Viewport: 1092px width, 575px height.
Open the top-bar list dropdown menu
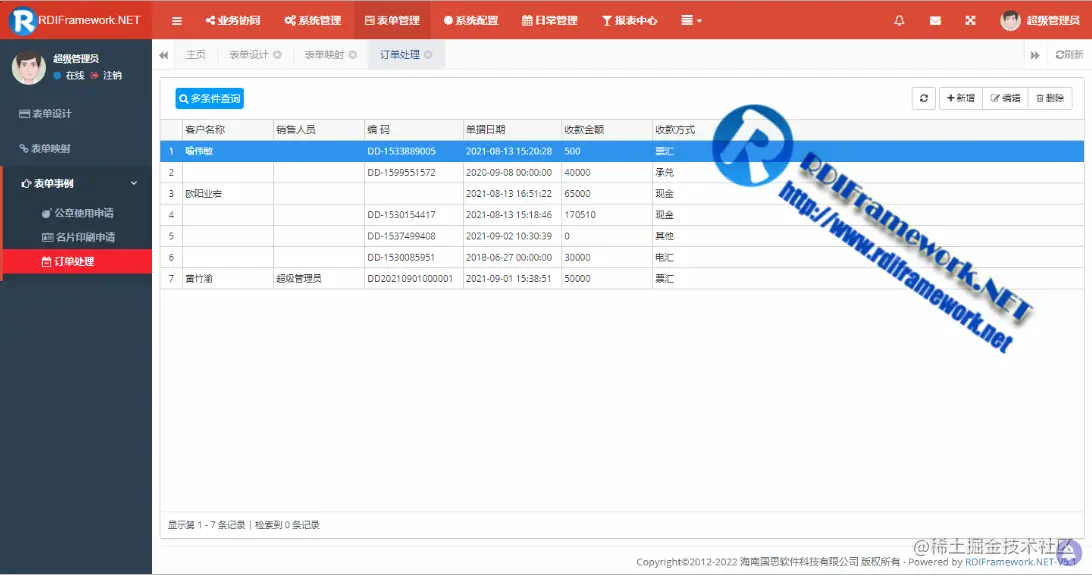pyautogui.click(x=691, y=21)
